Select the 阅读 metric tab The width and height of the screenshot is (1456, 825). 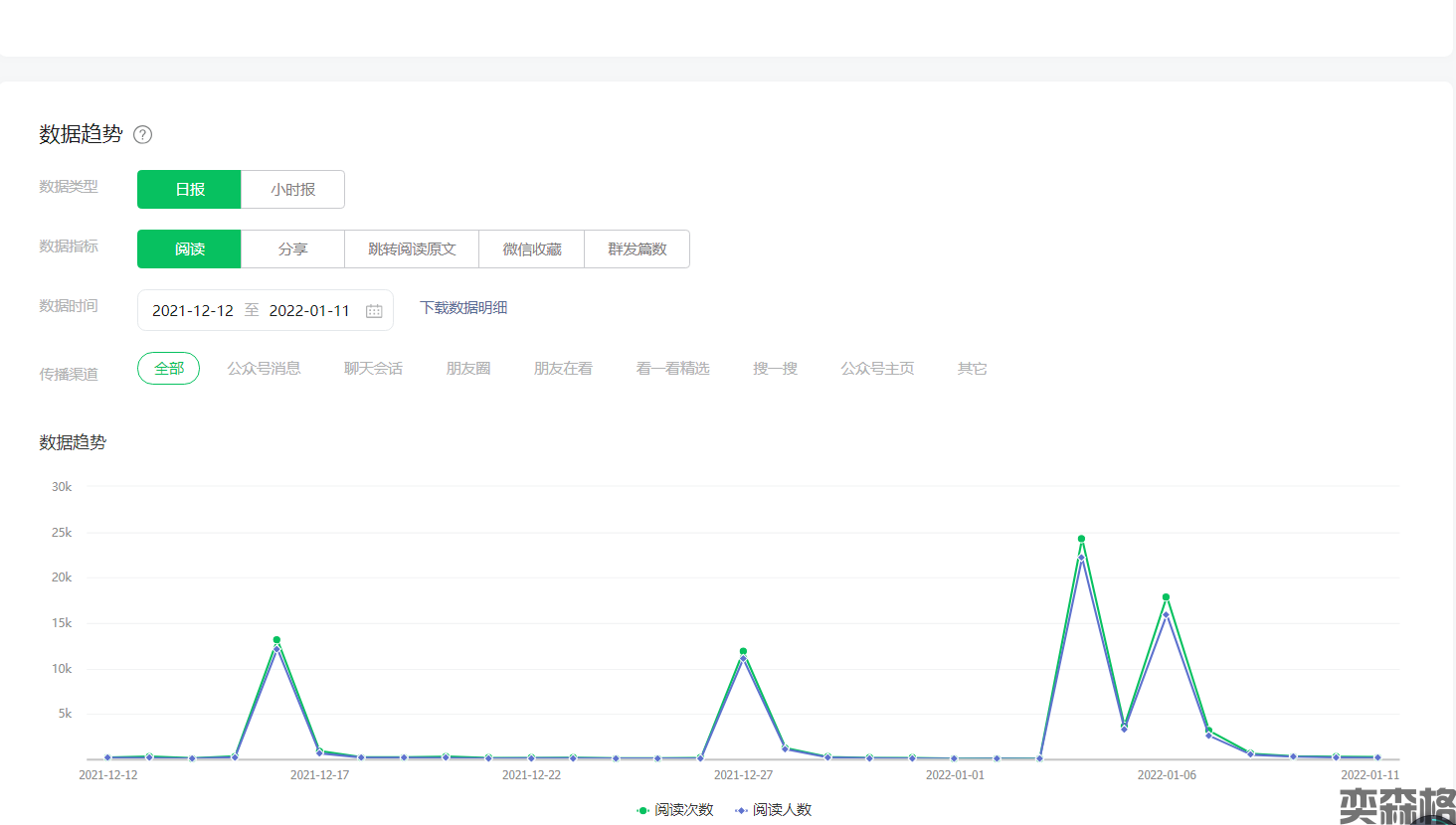pyautogui.click(x=189, y=248)
